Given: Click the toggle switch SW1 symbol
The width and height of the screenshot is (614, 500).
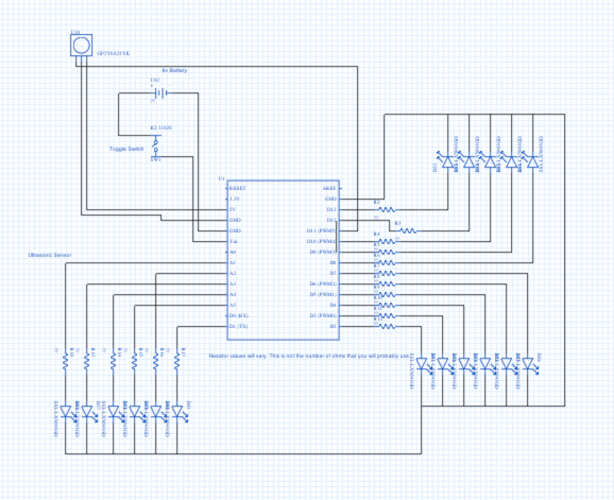Looking at the screenshot, I should pos(155,147).
